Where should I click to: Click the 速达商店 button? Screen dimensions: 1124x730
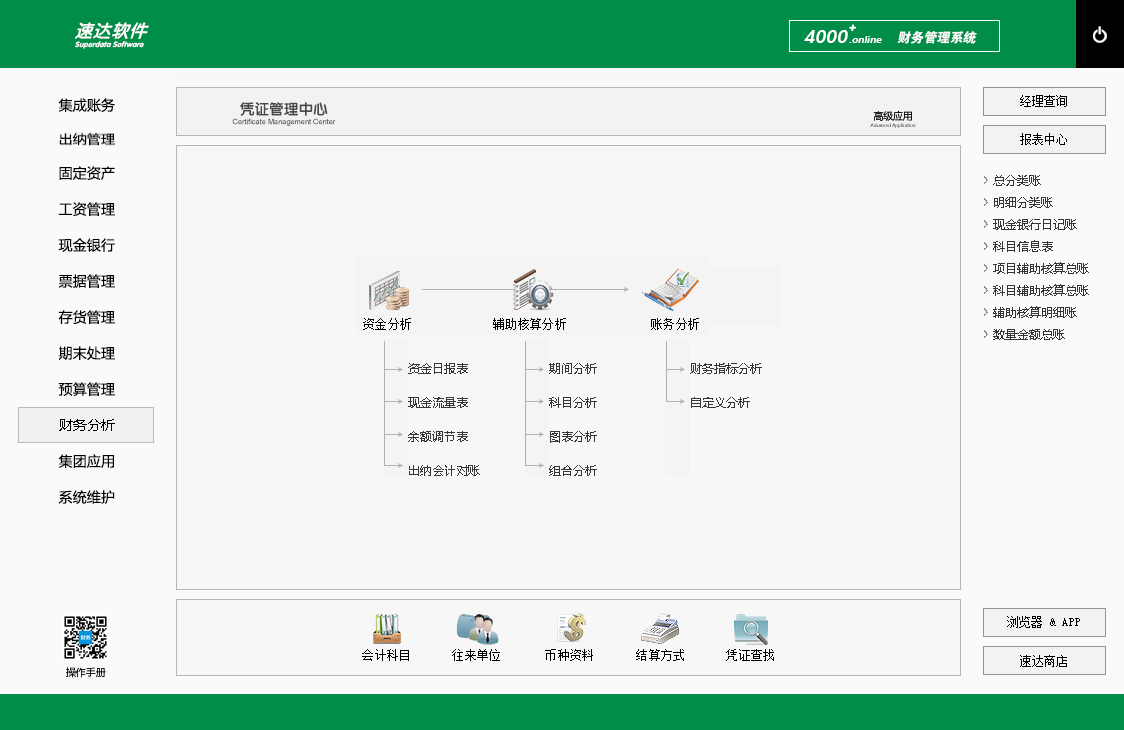(x=1044, y=661)
